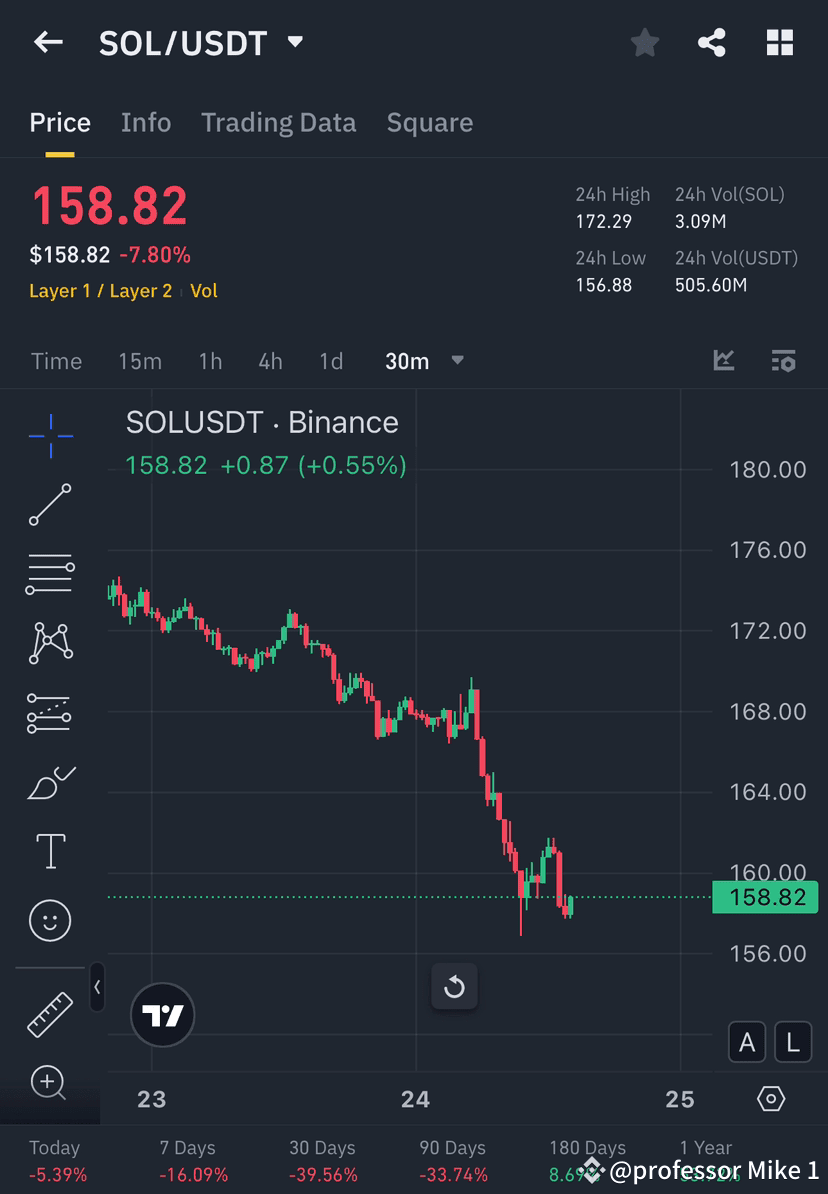This screenshot has height=1194, width=828.
Task: Select the pattern drawing tool
Action: click(x=50, y=643)
